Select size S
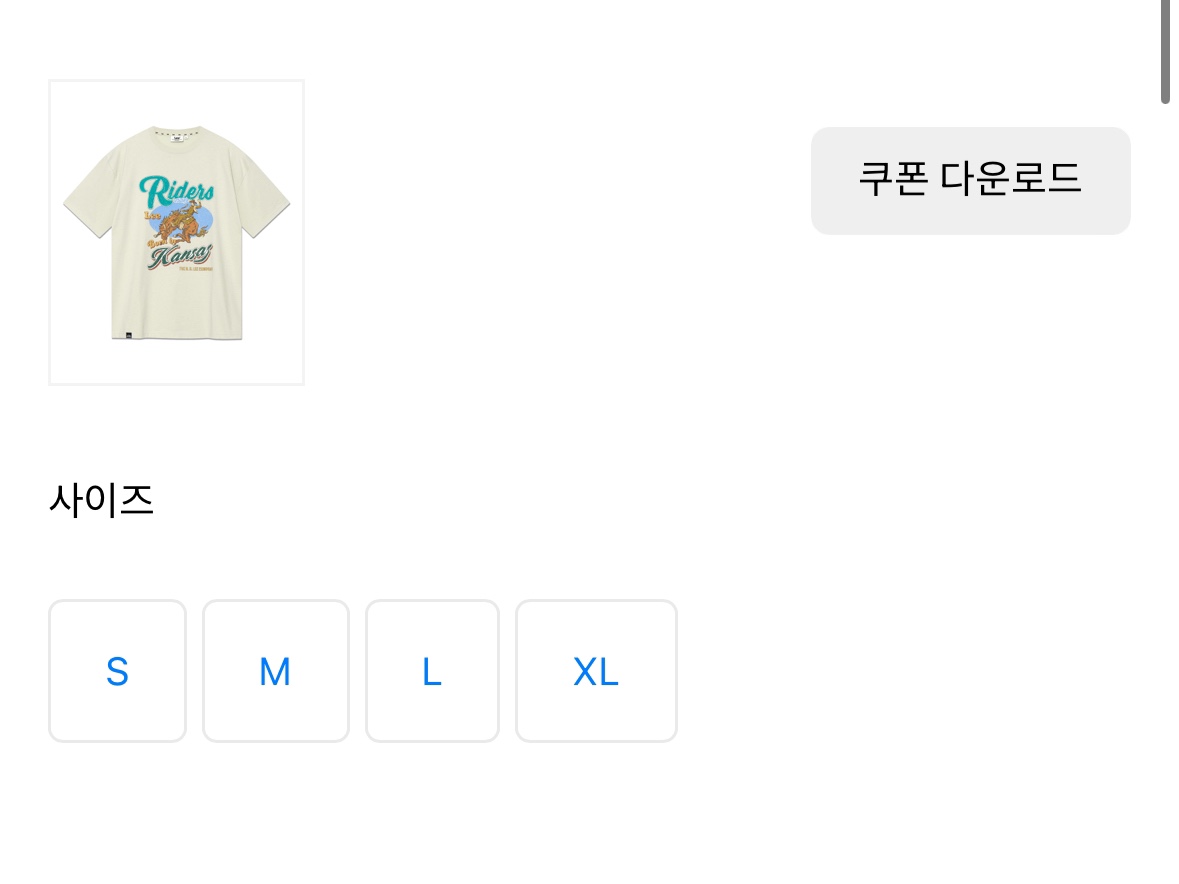This screenshot has height=884, width=1179. pos(117,671)
